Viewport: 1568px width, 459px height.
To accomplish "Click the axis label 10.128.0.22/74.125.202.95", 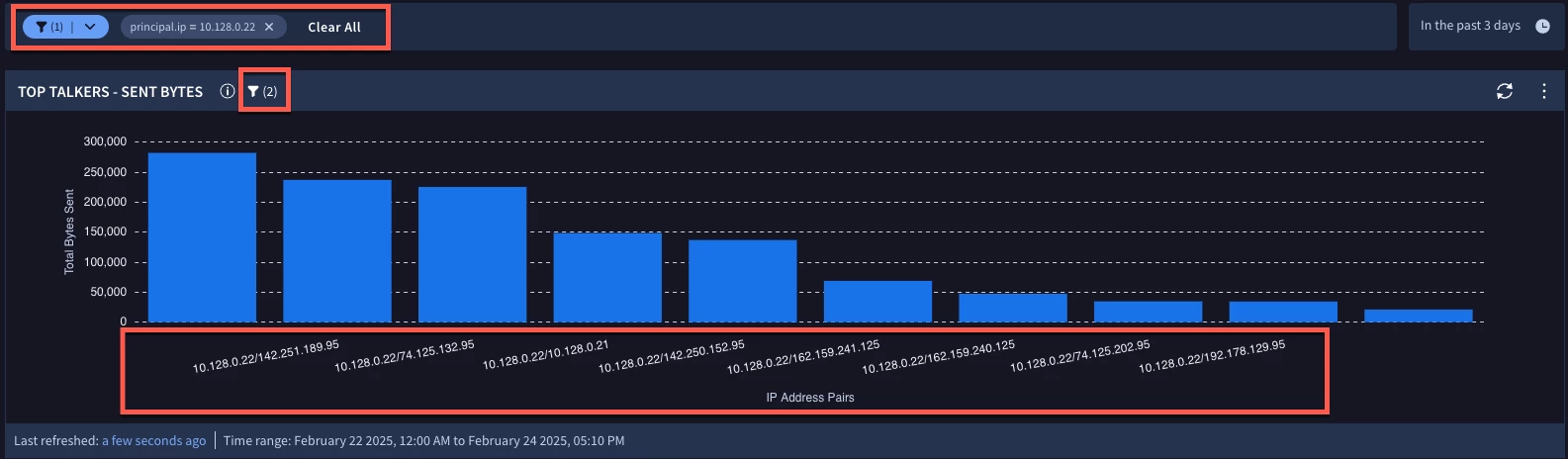I will click(1080, 356).
